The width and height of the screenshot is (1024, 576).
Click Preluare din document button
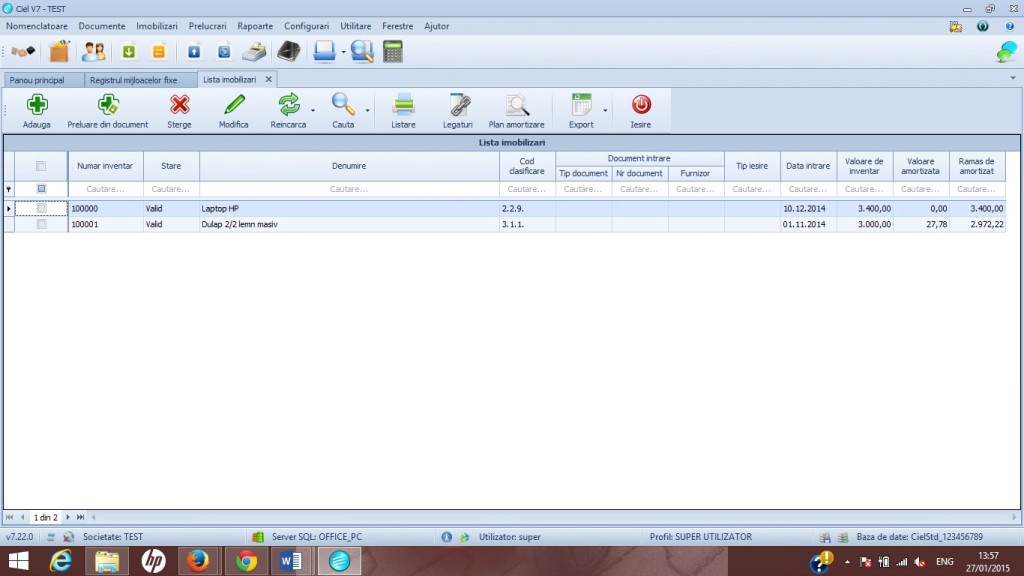(x=108, y=111)
